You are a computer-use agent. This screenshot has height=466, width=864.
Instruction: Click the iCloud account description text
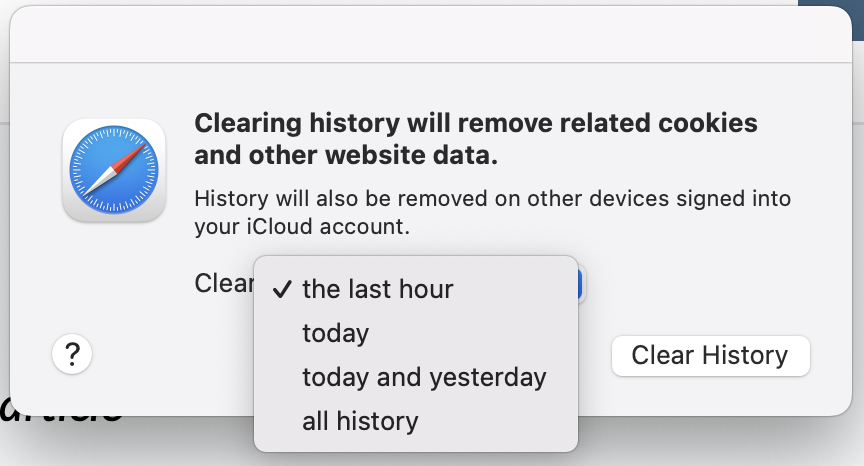point(493,212)
